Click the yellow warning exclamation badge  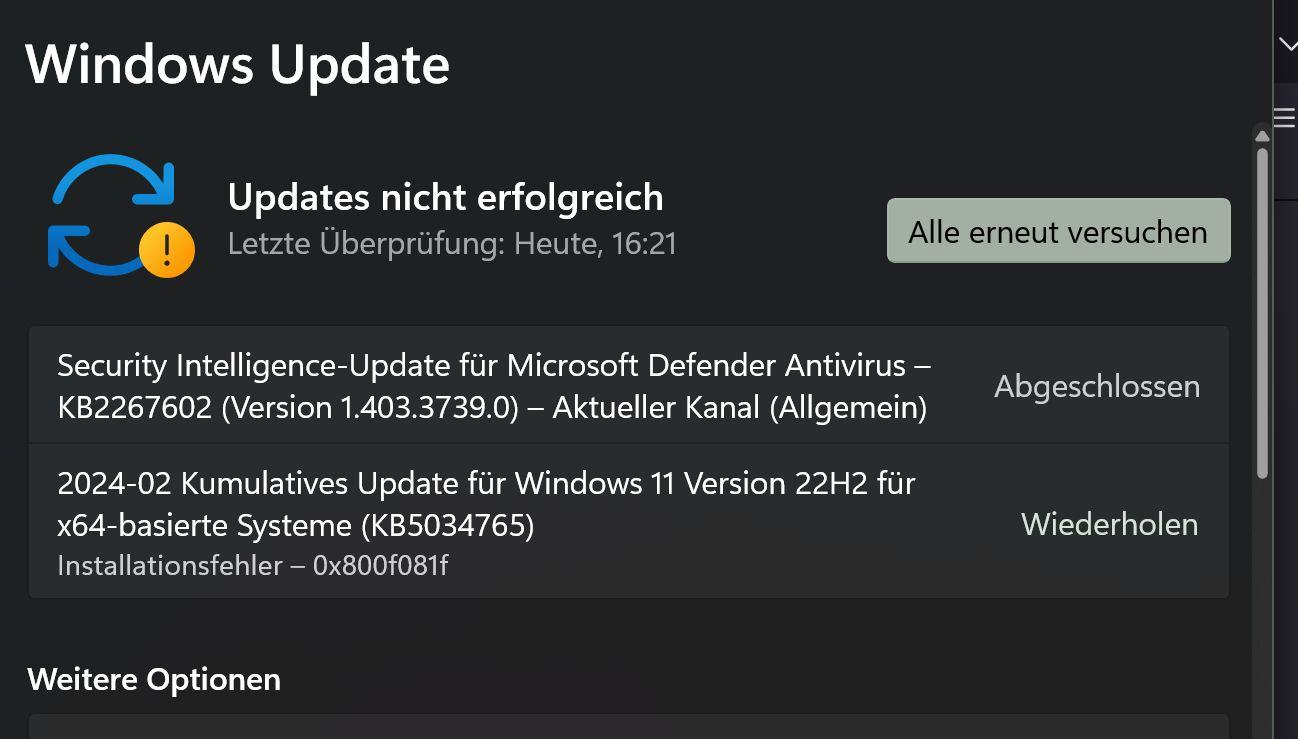(x=166, y=249)
